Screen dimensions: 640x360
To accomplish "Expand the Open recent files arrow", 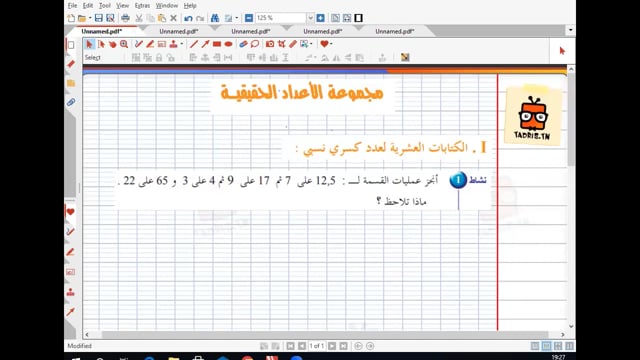I will point(89,18).
